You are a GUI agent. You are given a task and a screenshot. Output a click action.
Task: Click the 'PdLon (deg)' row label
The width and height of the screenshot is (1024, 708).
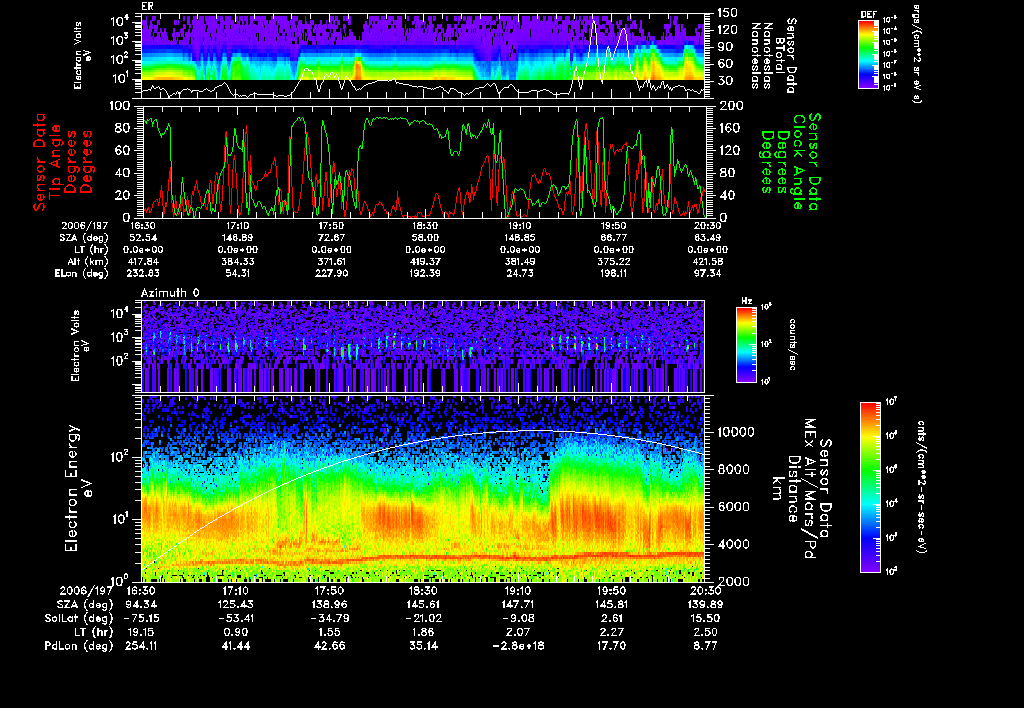tap(79, 645)
